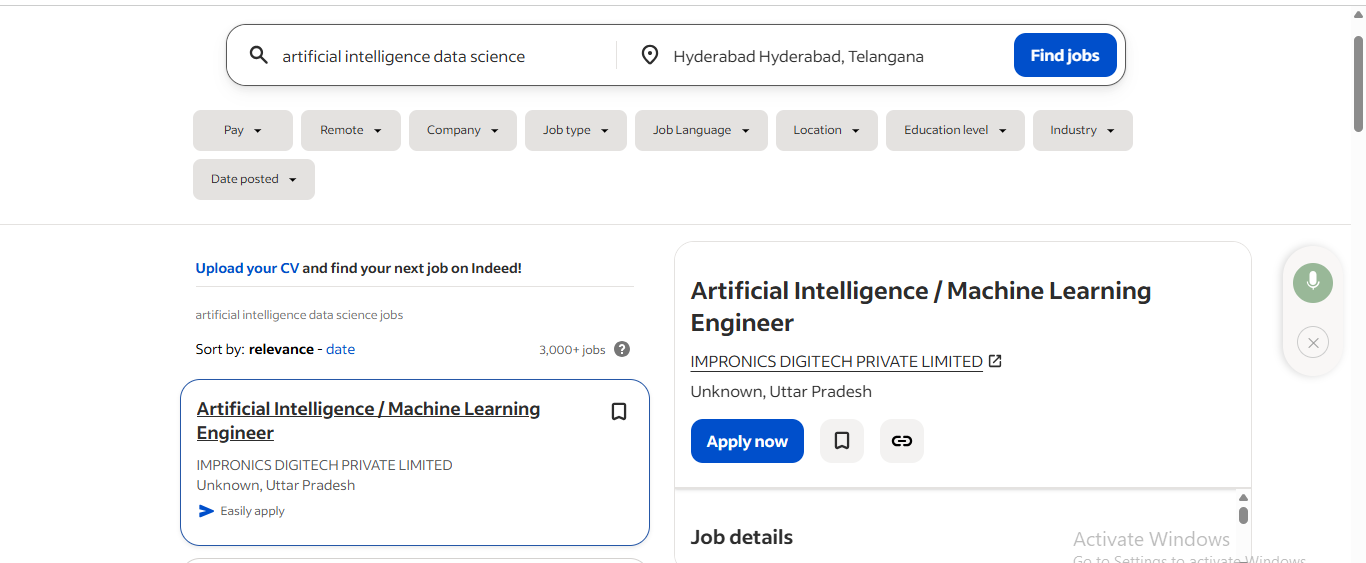Viewport: 1366px width, 563px height.
Task: Click the search magnifier icon in job field
Action: (259, 55)
